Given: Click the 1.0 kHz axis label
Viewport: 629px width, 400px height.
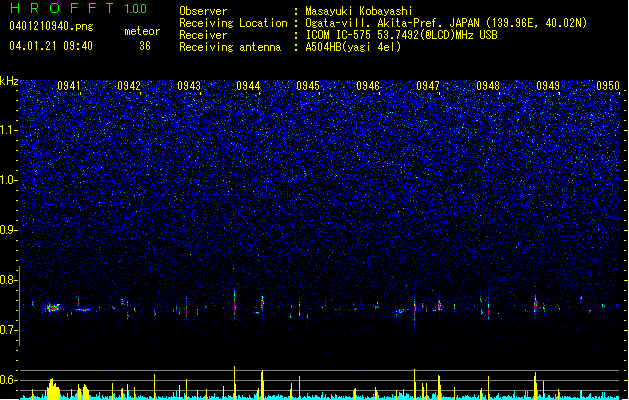Looking at the screenshot, I should (9, 180).
